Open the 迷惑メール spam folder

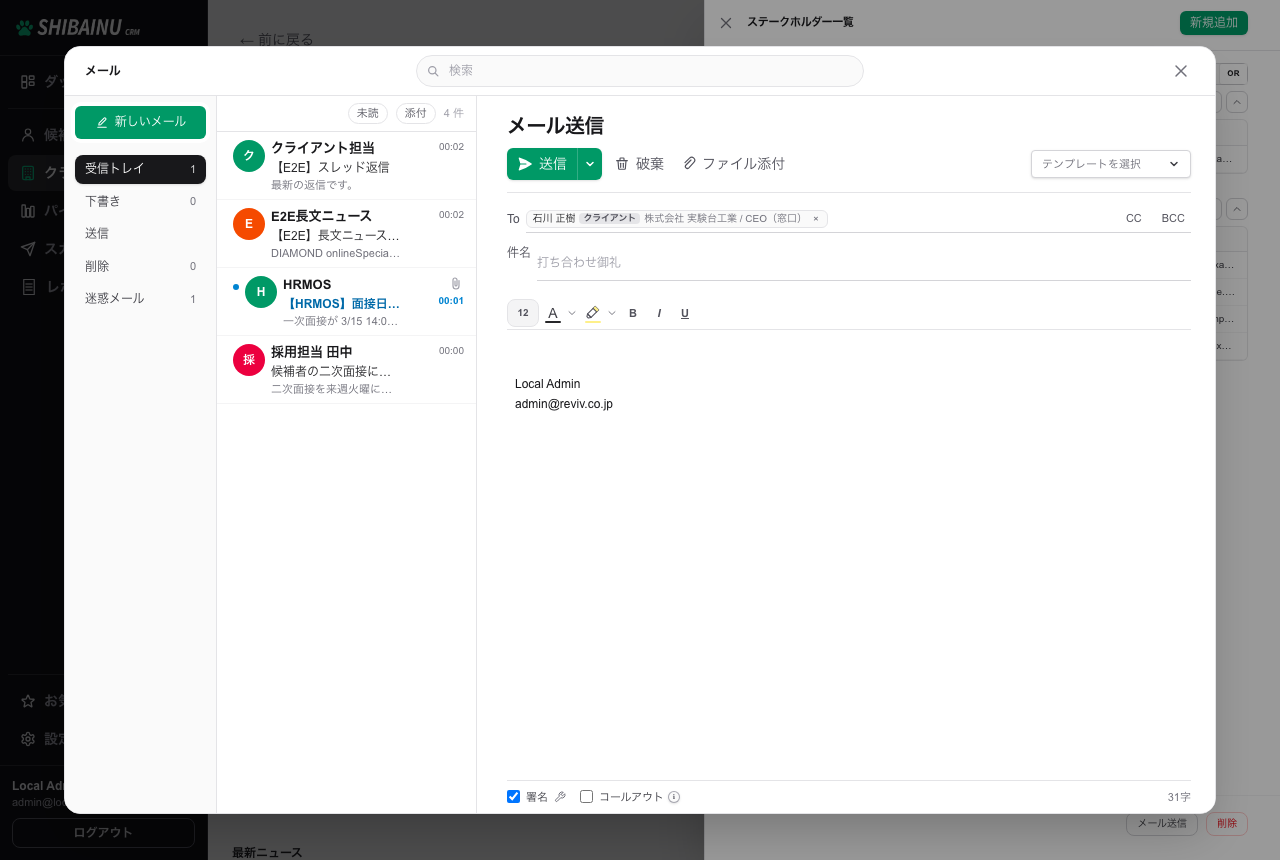[140, 298]
